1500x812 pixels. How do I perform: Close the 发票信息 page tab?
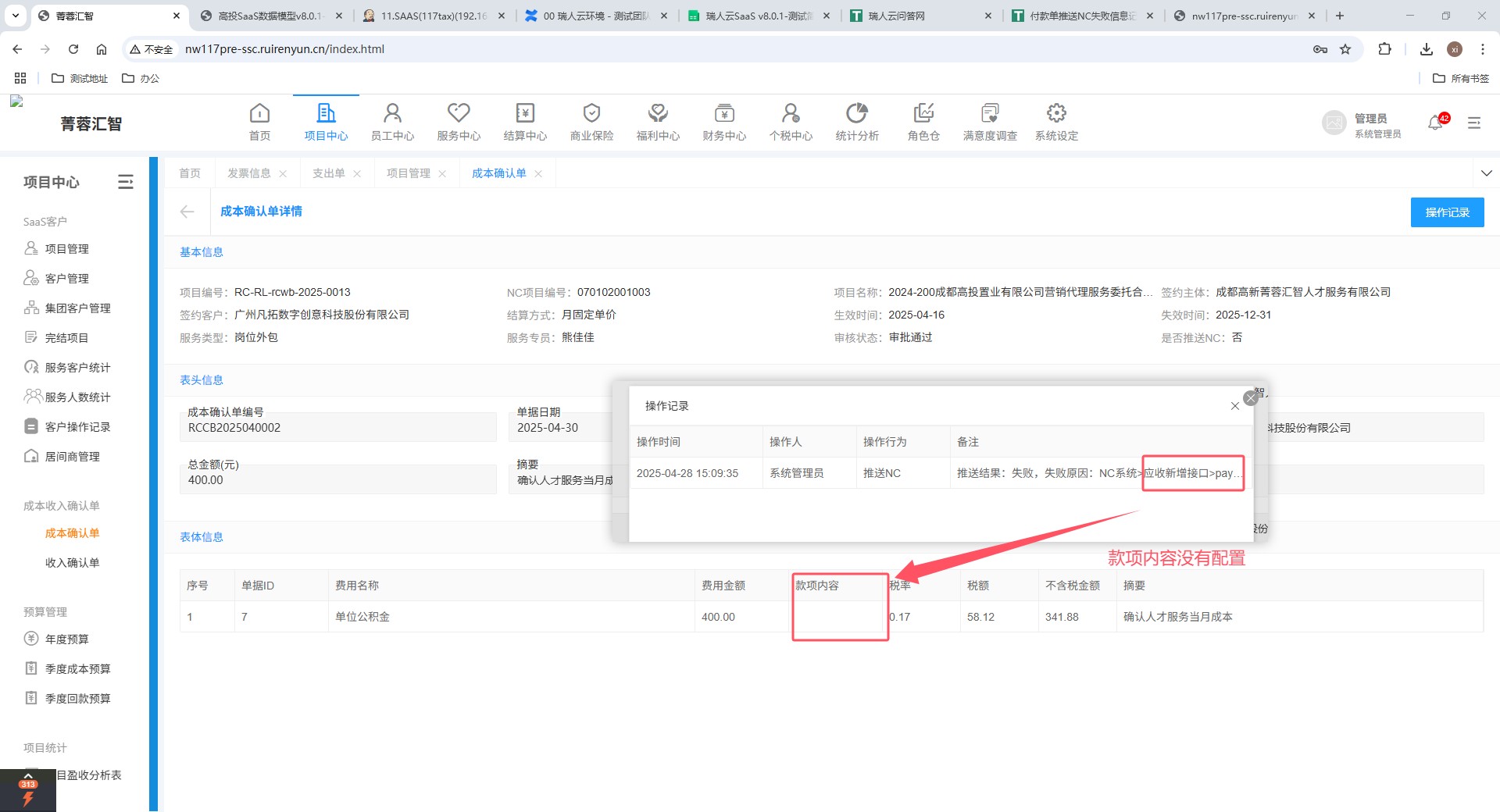pyautogui.click(x=283, y=174)
